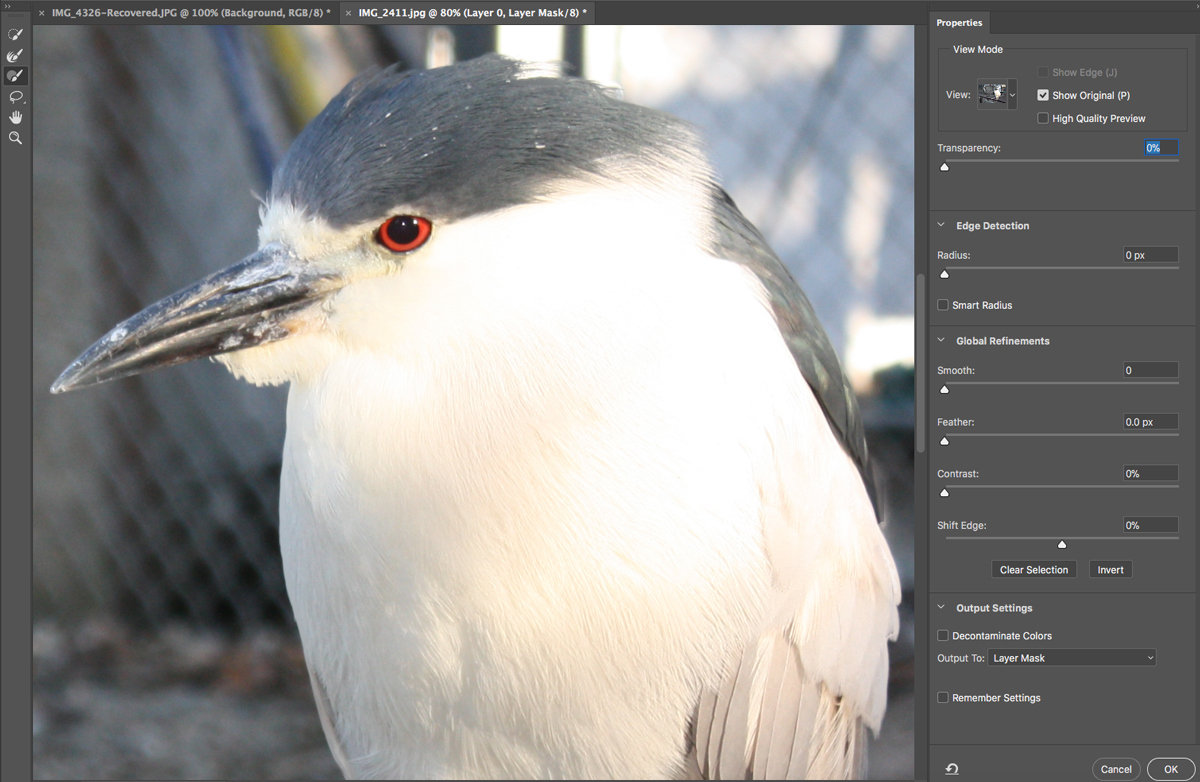Select the Lasso tool

[x=15, y=97]
